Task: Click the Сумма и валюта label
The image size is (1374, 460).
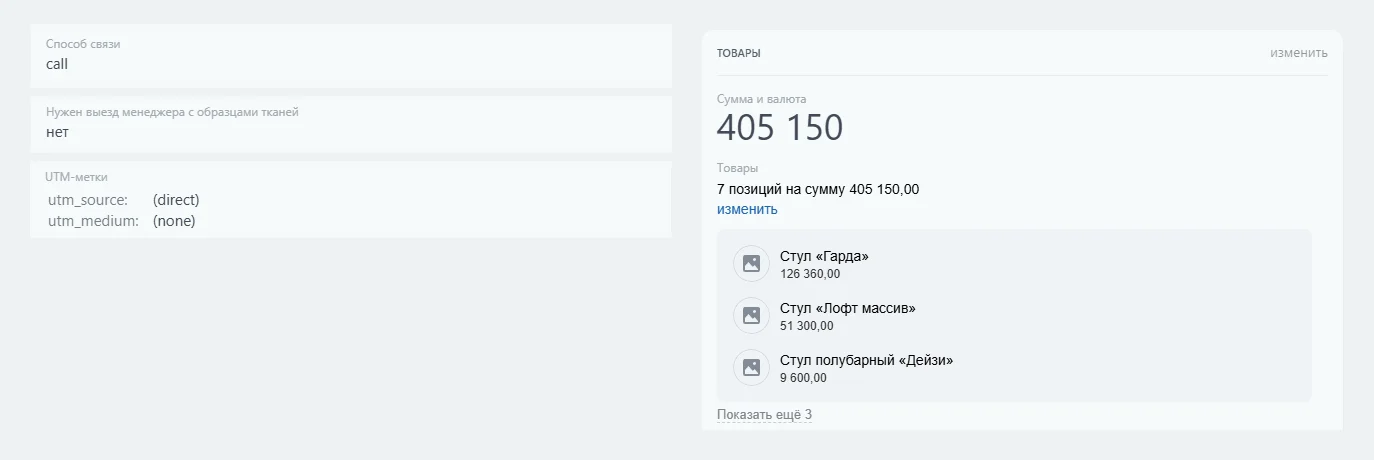Action: click(x=761, y=99)
